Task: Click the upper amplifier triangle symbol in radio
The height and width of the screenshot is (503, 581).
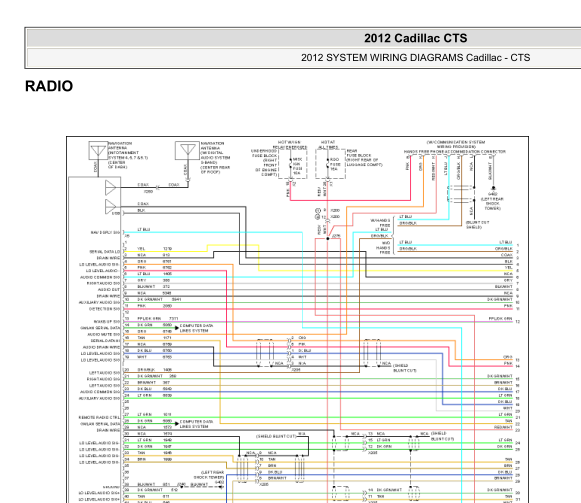Action: click(x=110, y=188)
